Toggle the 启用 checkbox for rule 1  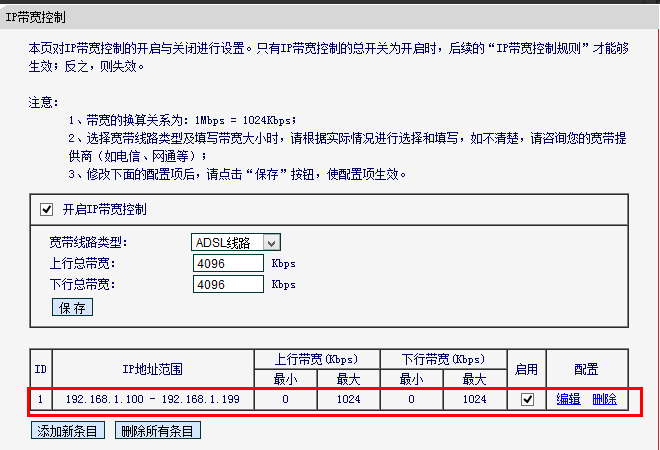[x=527, y=399]
